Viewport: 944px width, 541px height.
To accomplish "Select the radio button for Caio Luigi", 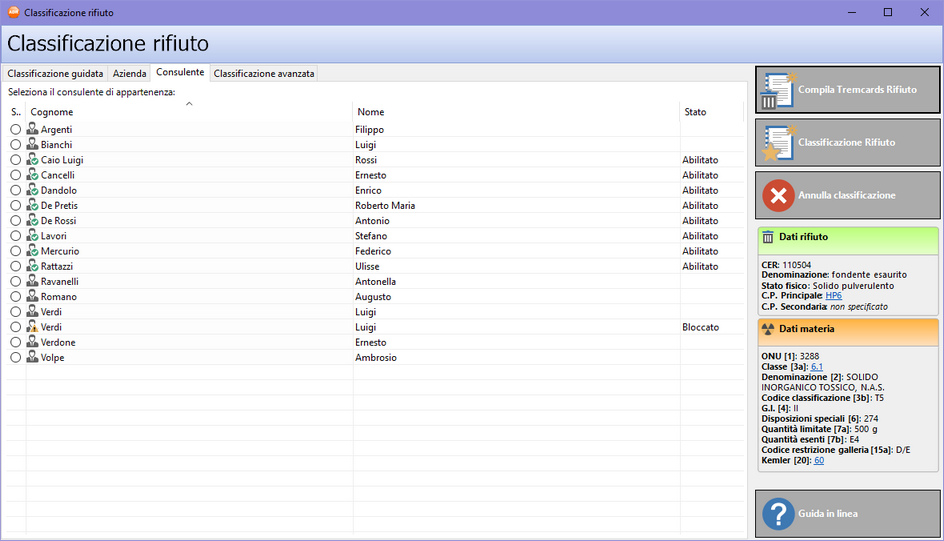I will pos(15,160).
